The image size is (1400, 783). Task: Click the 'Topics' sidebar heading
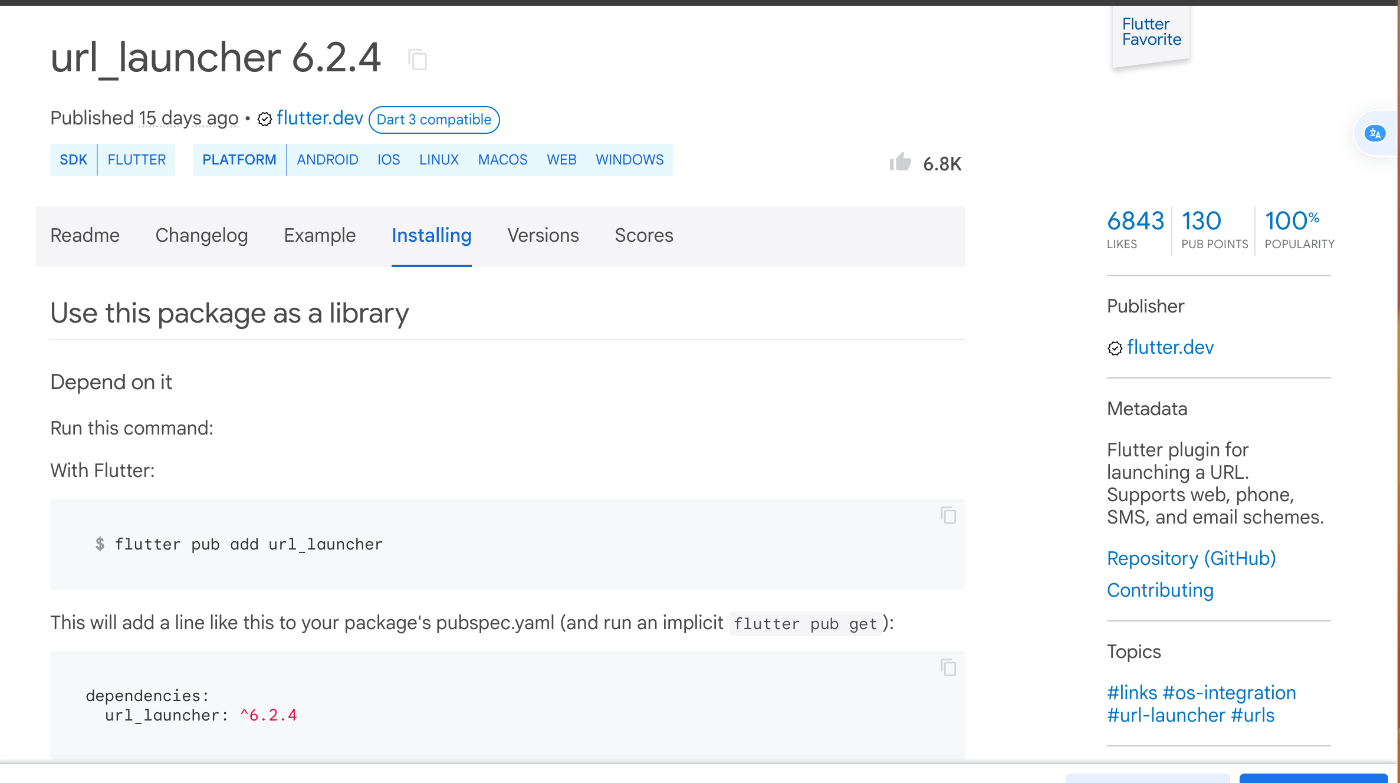tap(1134, 652)
